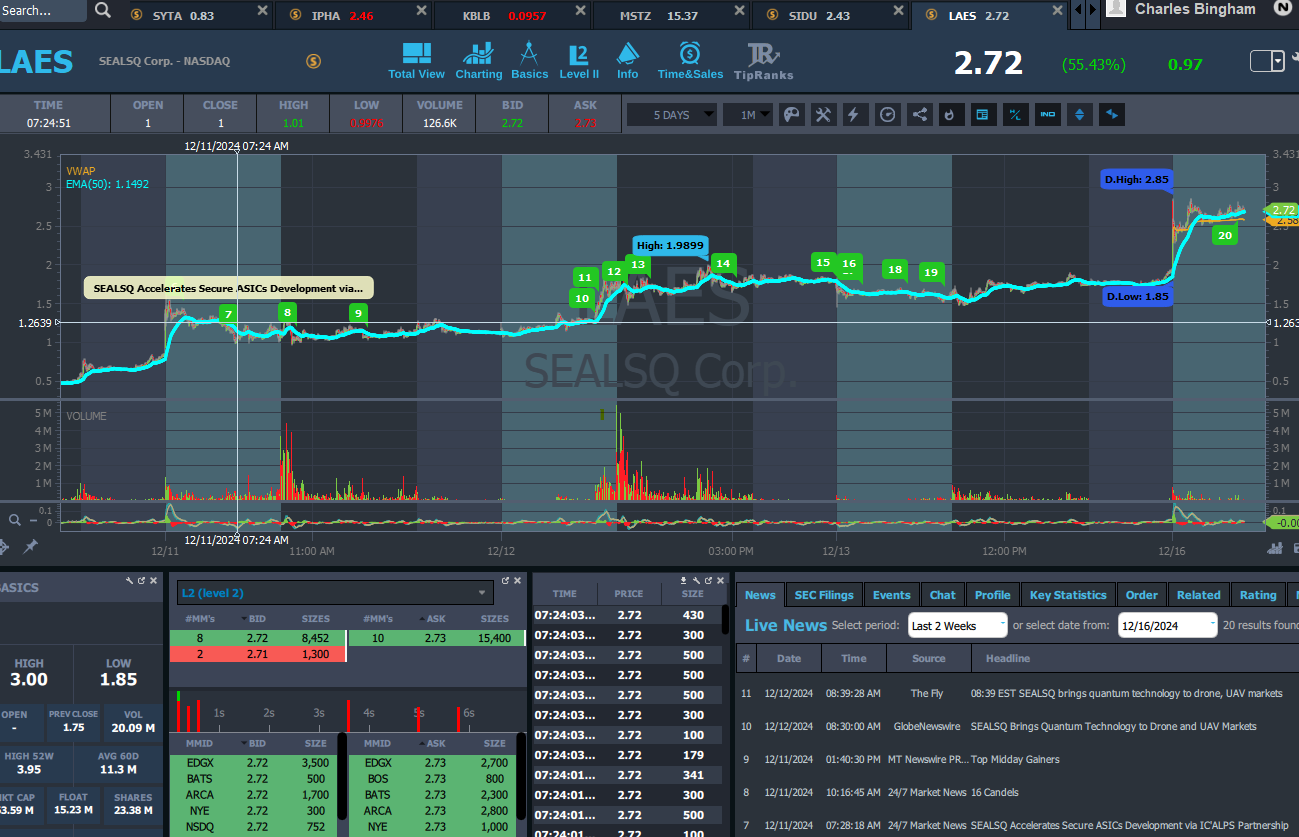Screen dimensions: 1299x837
Task: Close the SYTA ticker tab
Action: point(262,11)
